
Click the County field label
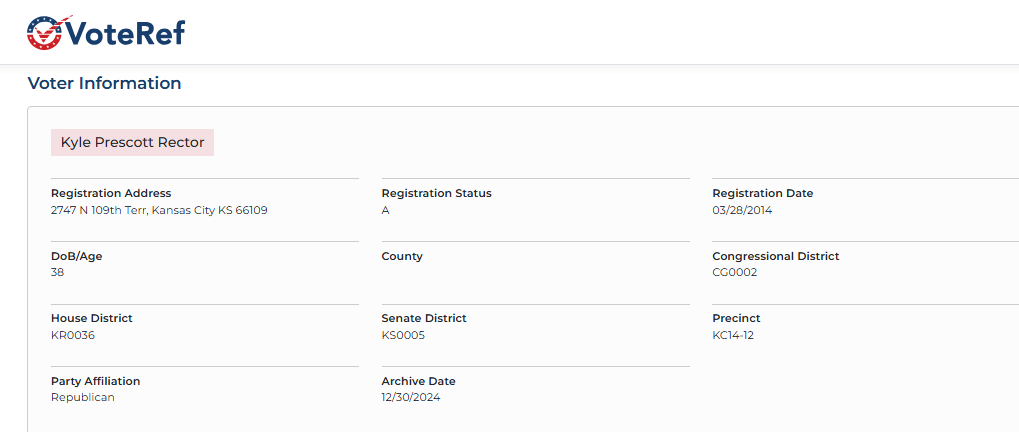(402, 257)
